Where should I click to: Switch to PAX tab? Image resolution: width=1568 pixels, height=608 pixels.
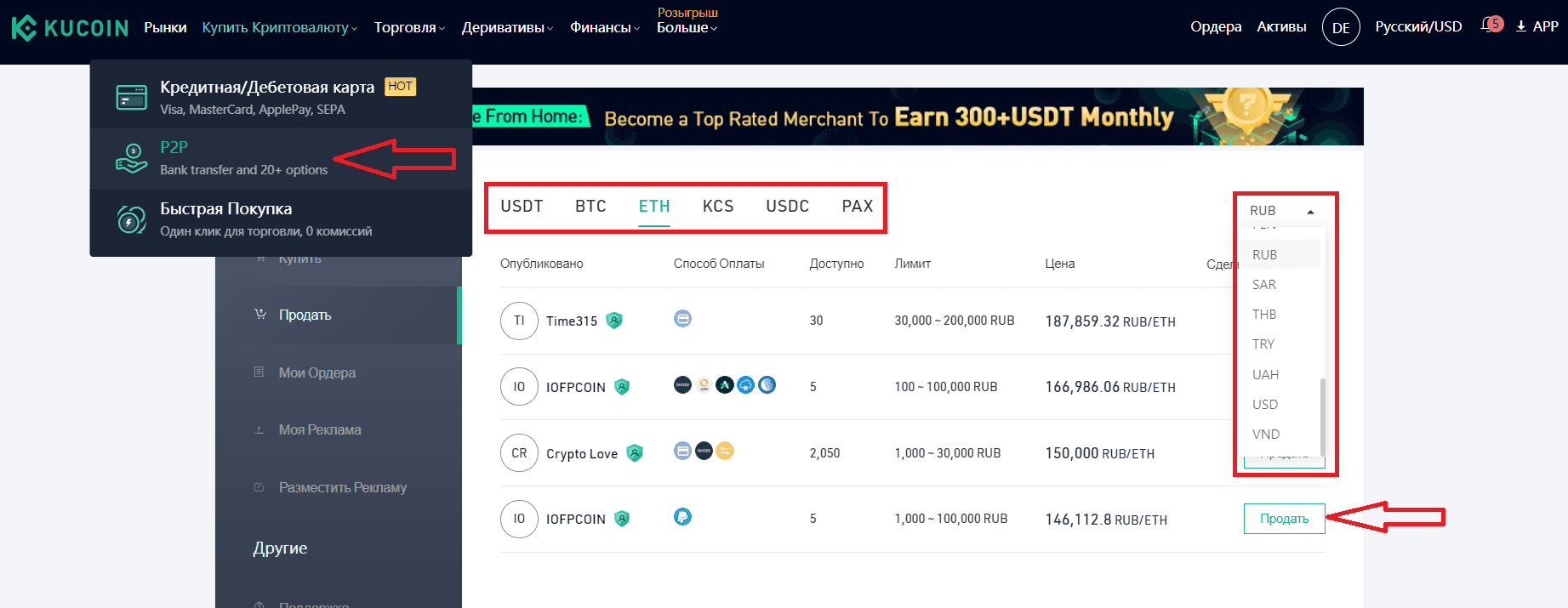coord(858,206)
